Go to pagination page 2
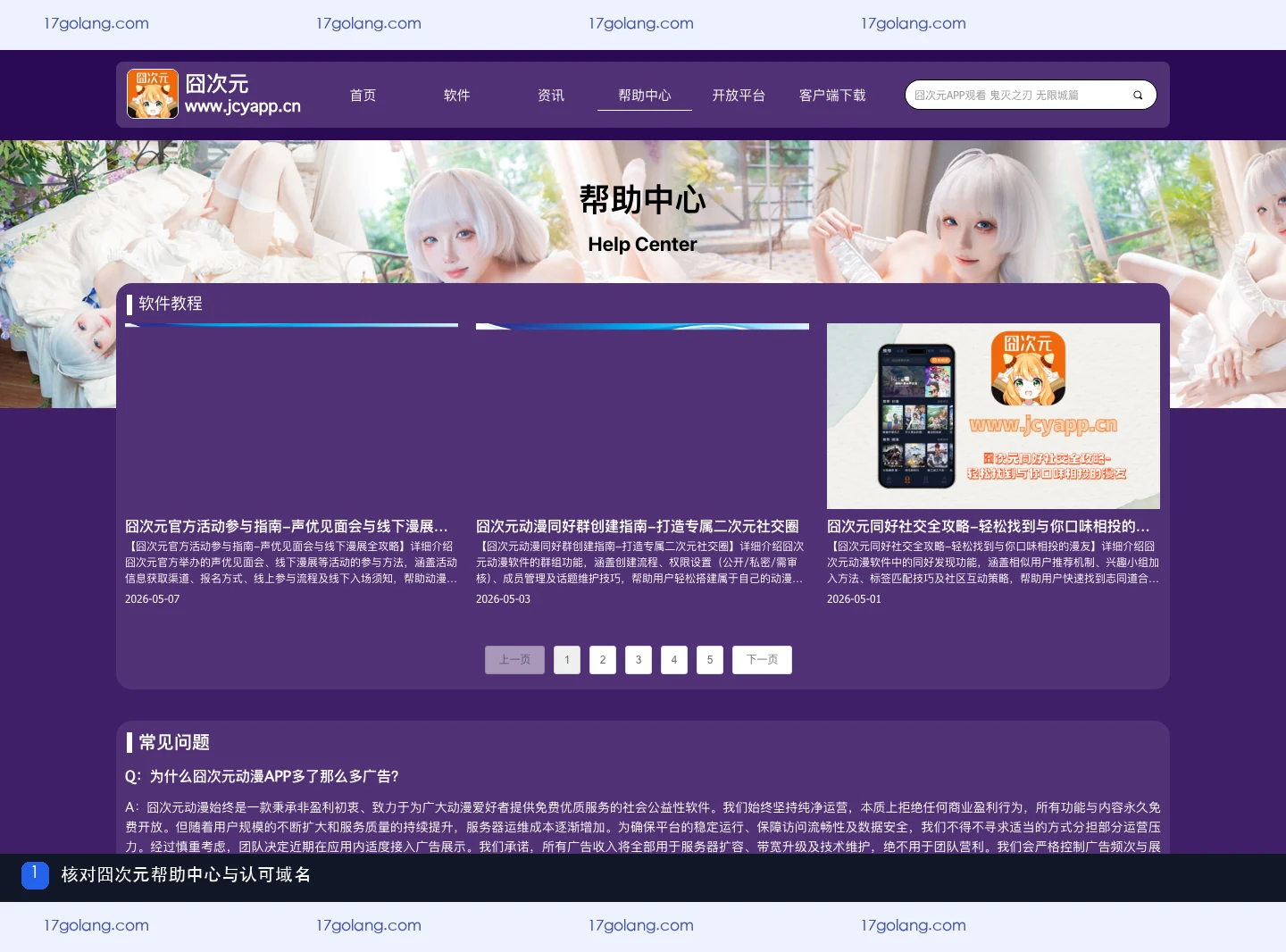The image size is (1286, 952). coord(603,660)
